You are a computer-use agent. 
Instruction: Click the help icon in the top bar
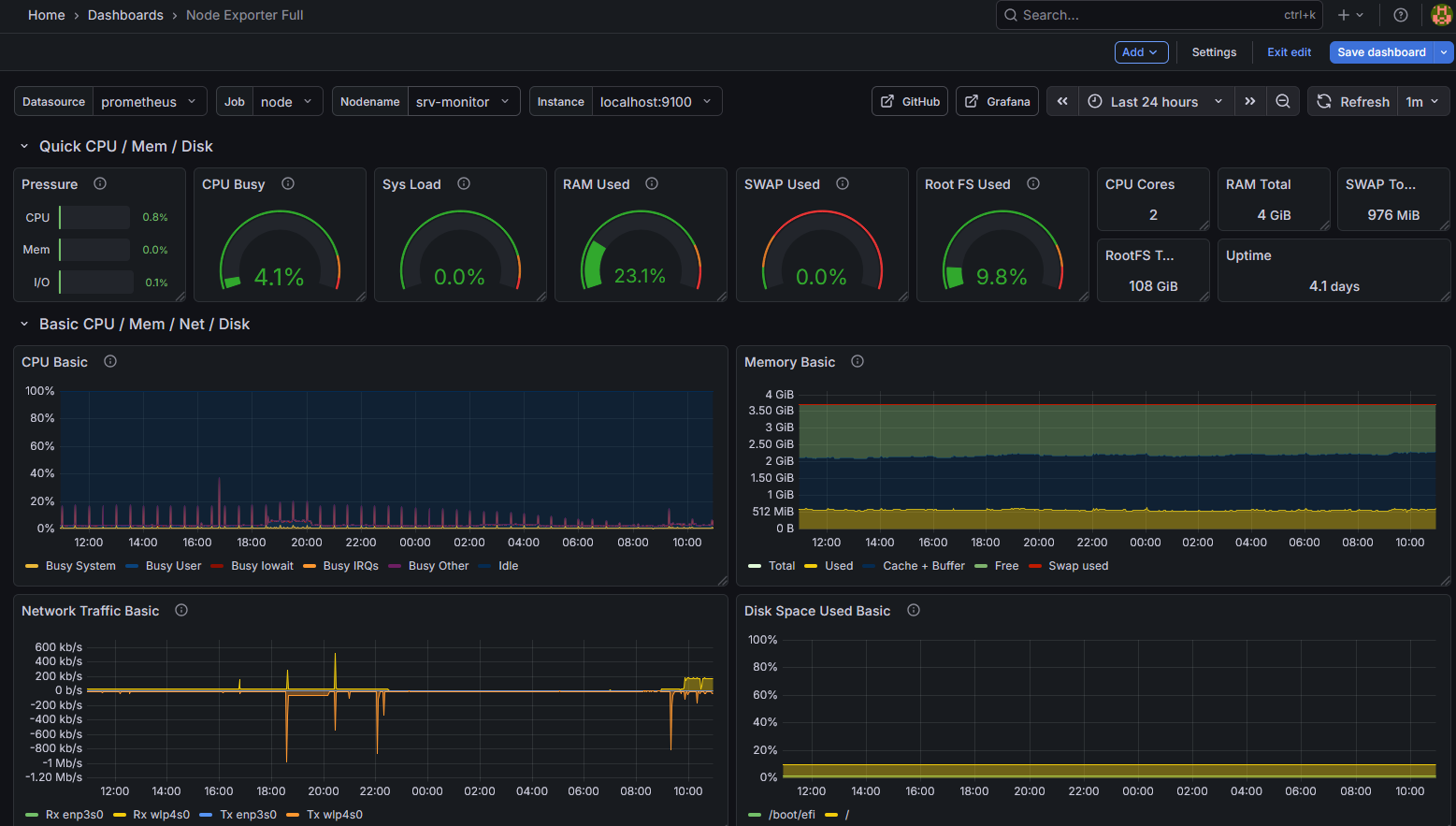tap(1400, 15)
